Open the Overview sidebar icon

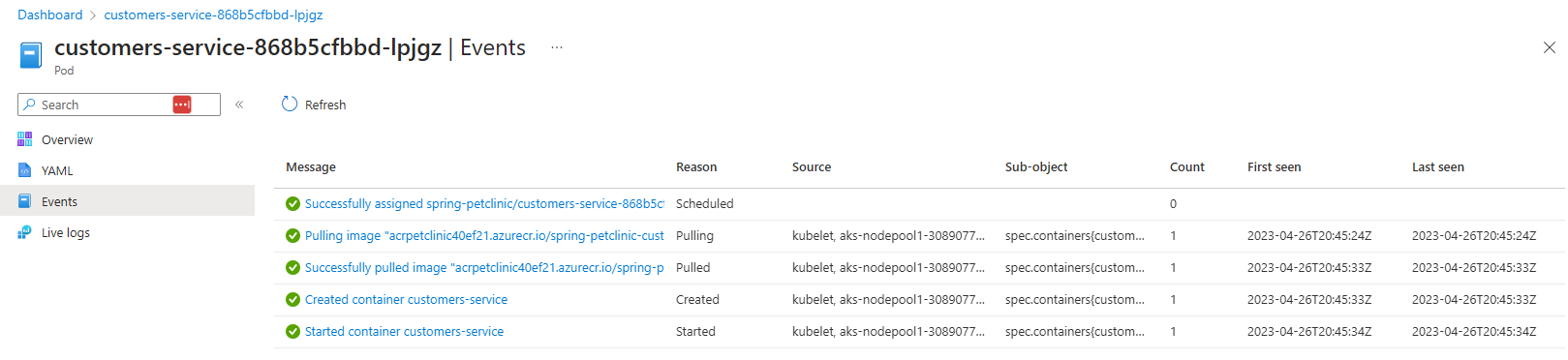click(25, 139)
